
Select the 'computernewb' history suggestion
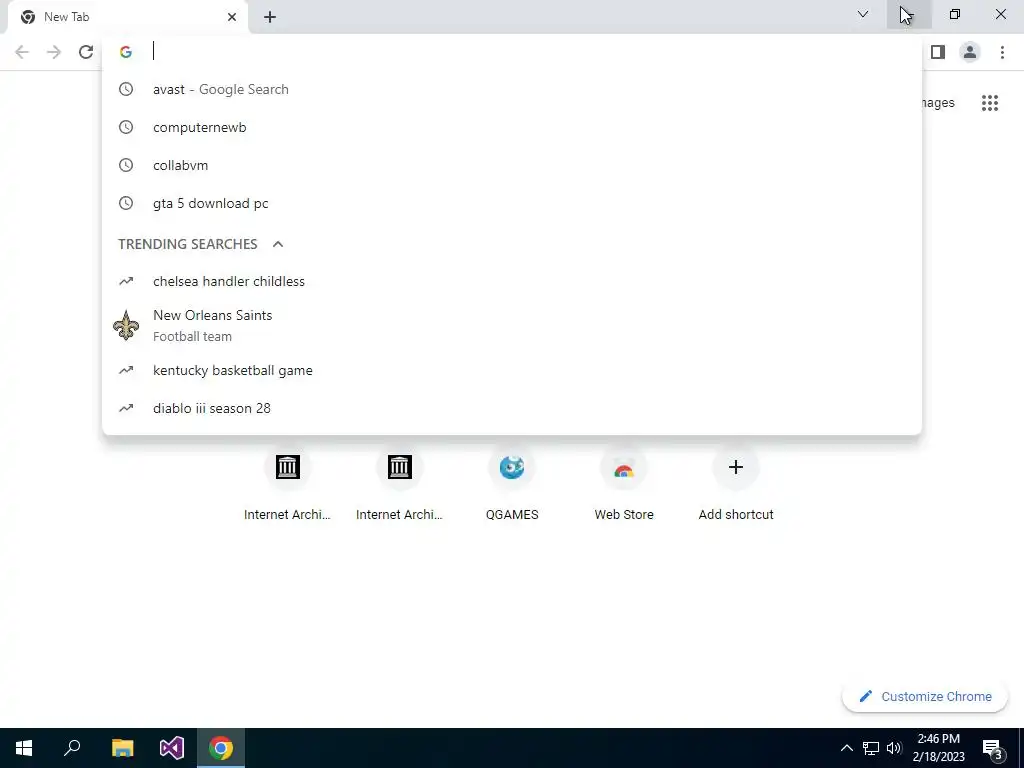coord(512,127)
